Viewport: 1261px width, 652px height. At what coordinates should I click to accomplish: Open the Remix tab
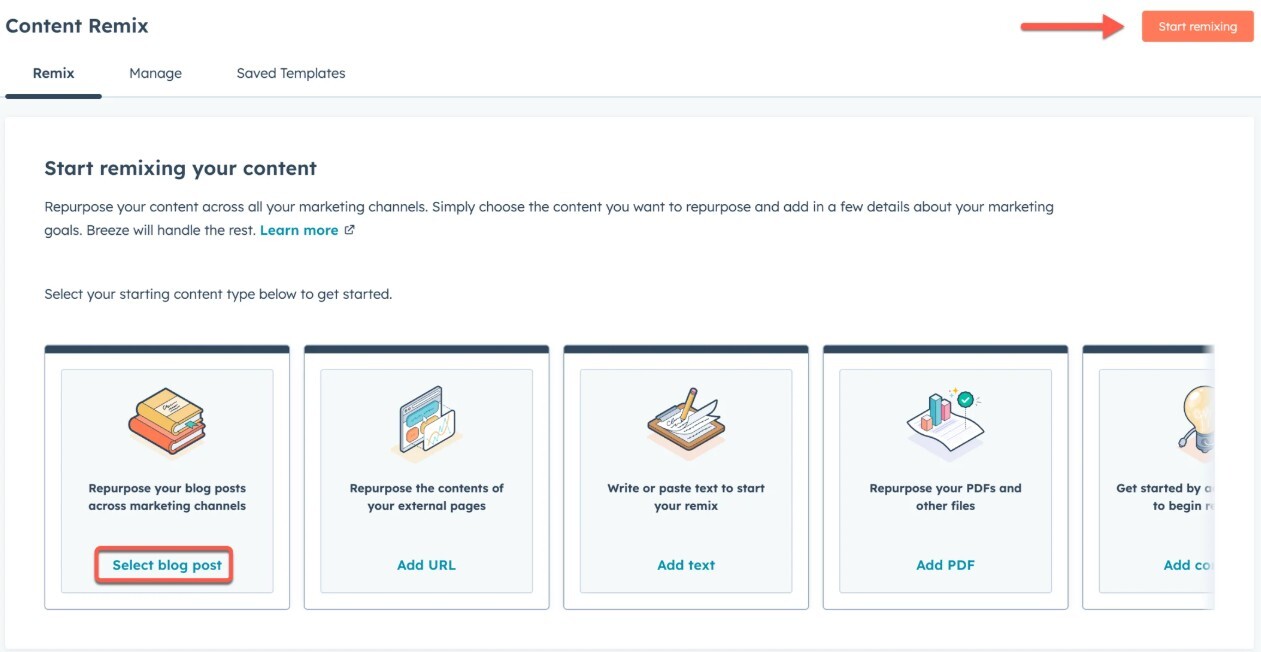click(53, 73)
